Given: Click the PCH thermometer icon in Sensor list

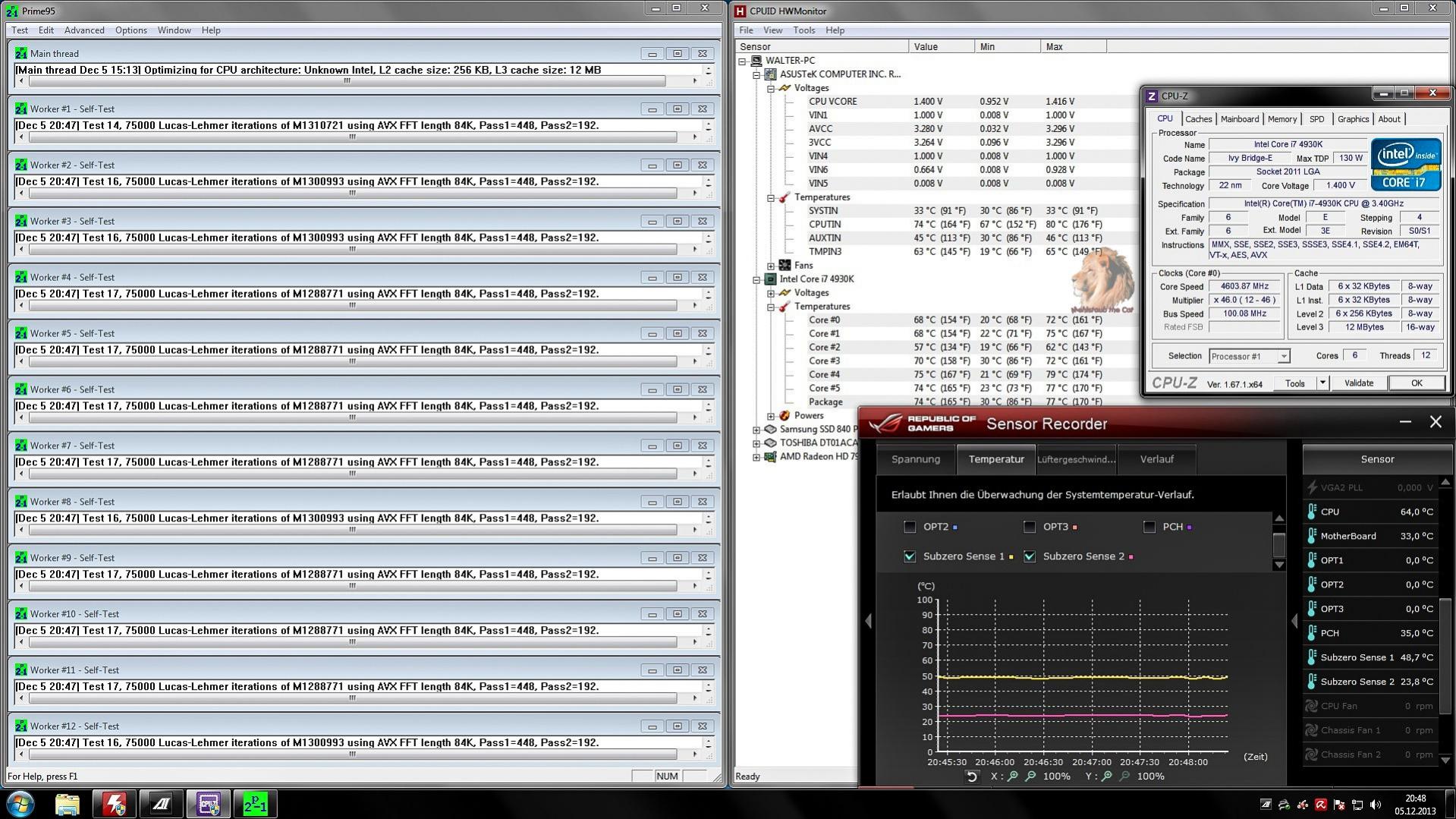Looking at the screenshot, I should pos(1311,633).
